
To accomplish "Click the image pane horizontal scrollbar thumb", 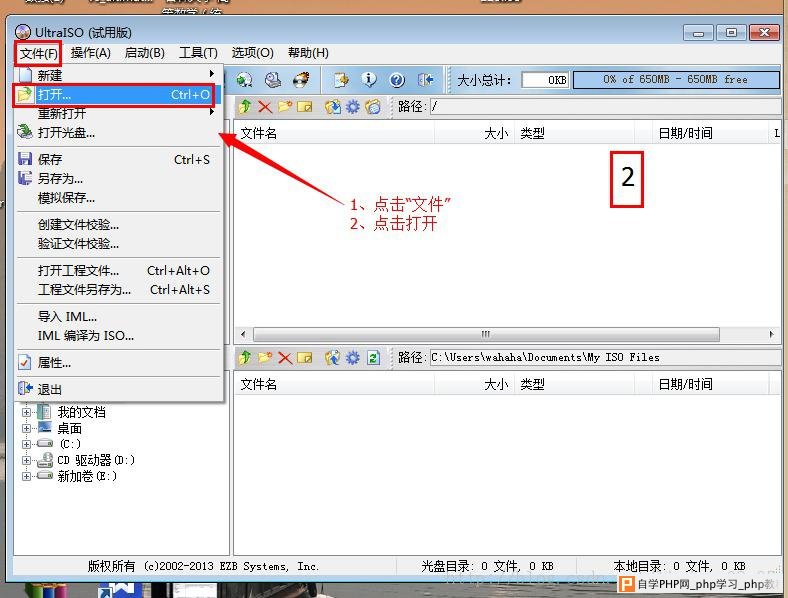I will [x=486, y=334].
